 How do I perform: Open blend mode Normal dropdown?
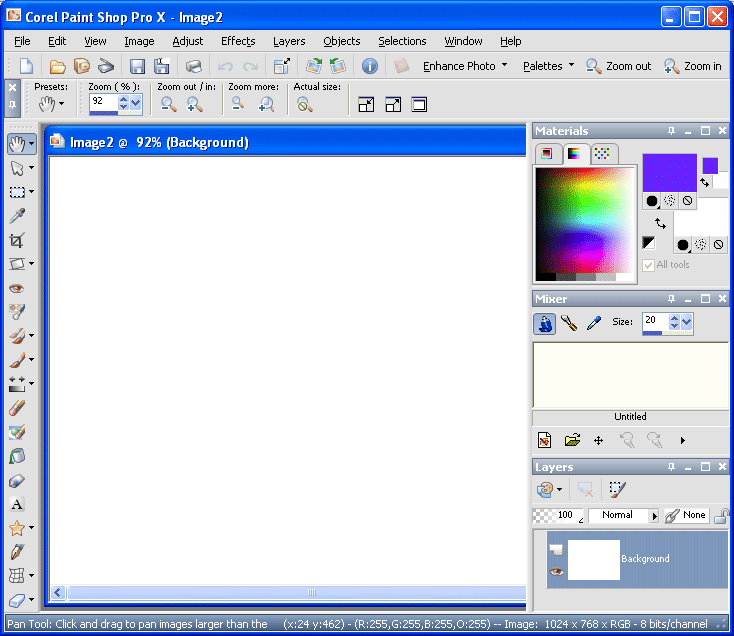(654, 516)
